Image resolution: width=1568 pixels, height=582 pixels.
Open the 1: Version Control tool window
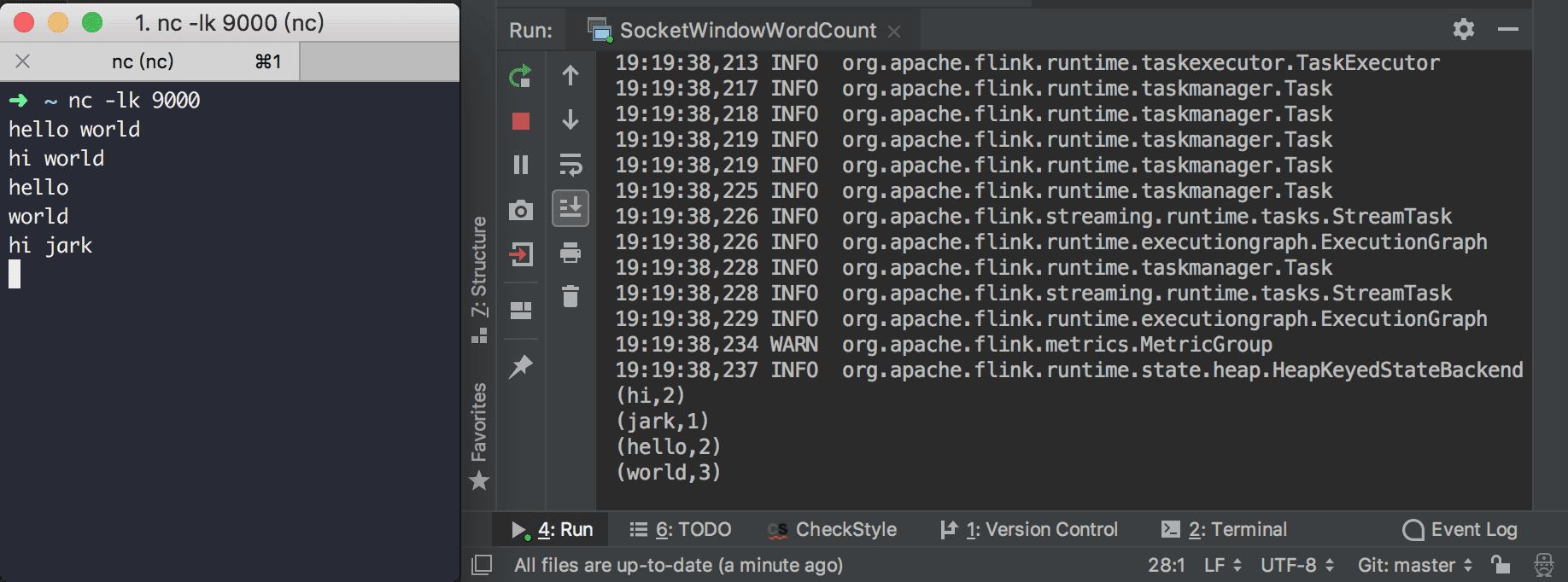point(1028,529)
